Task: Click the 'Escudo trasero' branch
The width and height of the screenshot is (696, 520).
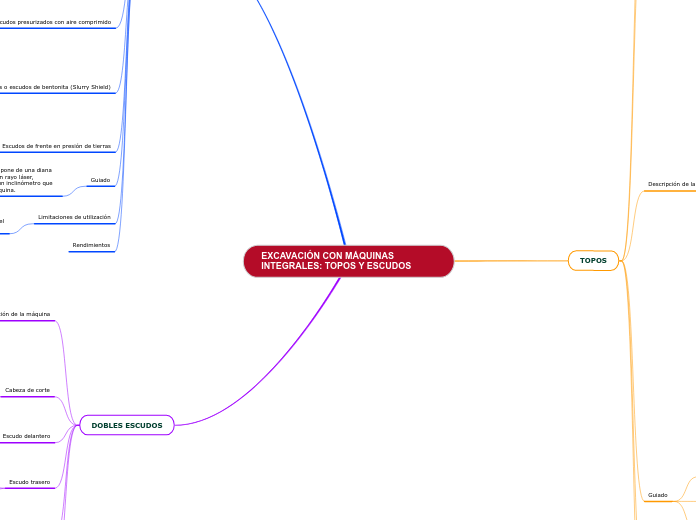Action: coord(30,482)
